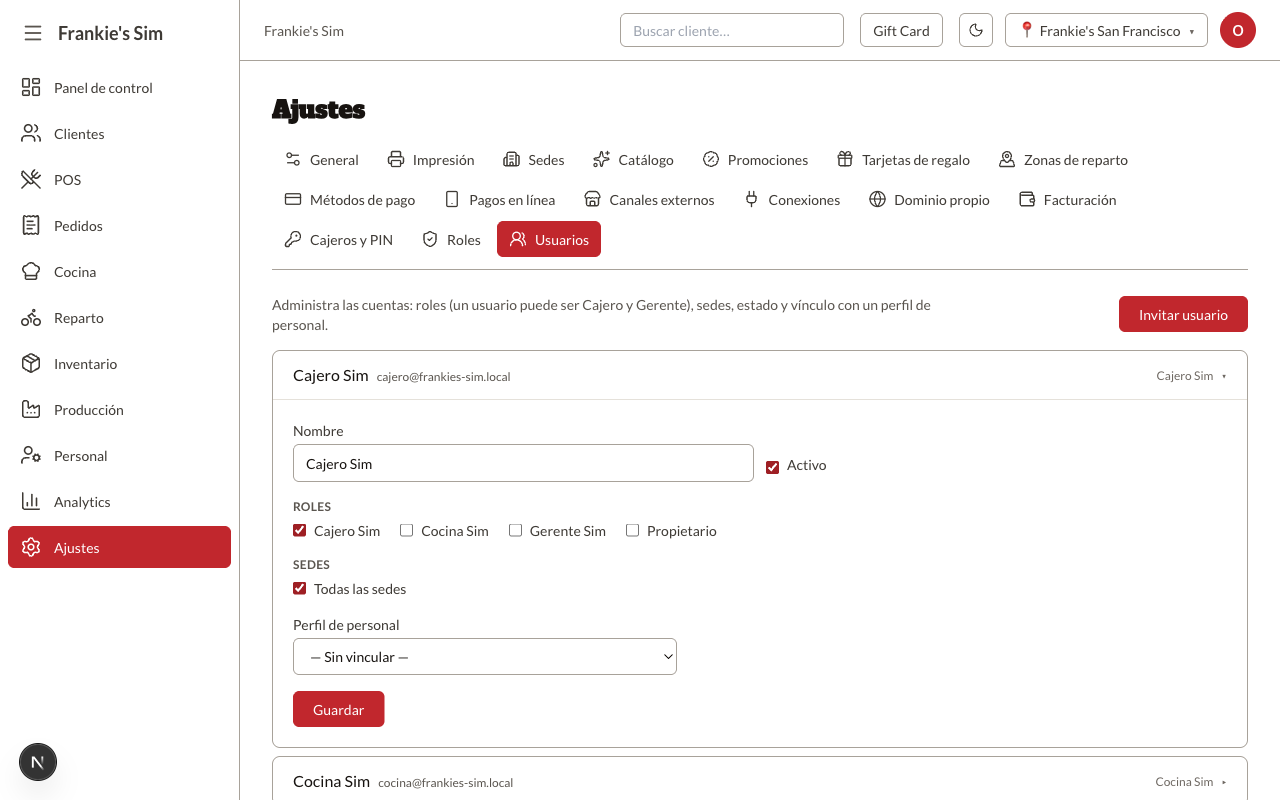Screen dimensions: 1280x800
Task: Open the Facturación tab
Action: tap(1067, 200)
